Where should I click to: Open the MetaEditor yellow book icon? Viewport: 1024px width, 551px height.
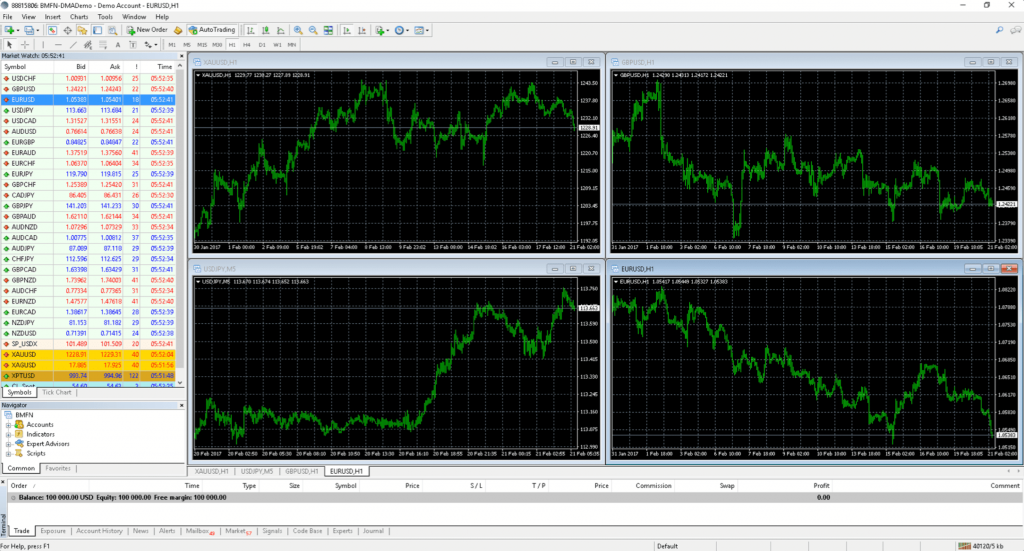click(178, 30)
